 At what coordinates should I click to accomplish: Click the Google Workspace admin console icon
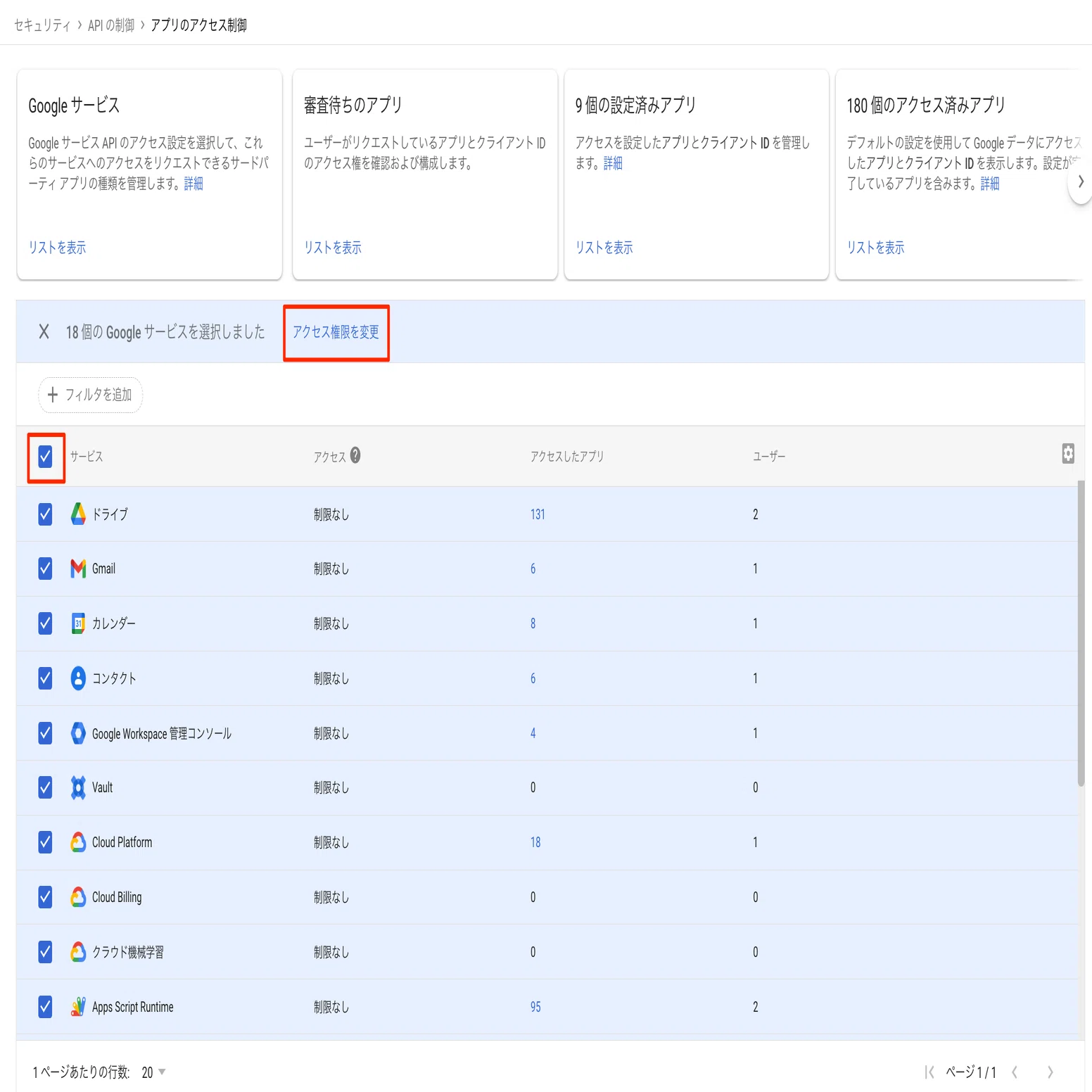(78, 733)
